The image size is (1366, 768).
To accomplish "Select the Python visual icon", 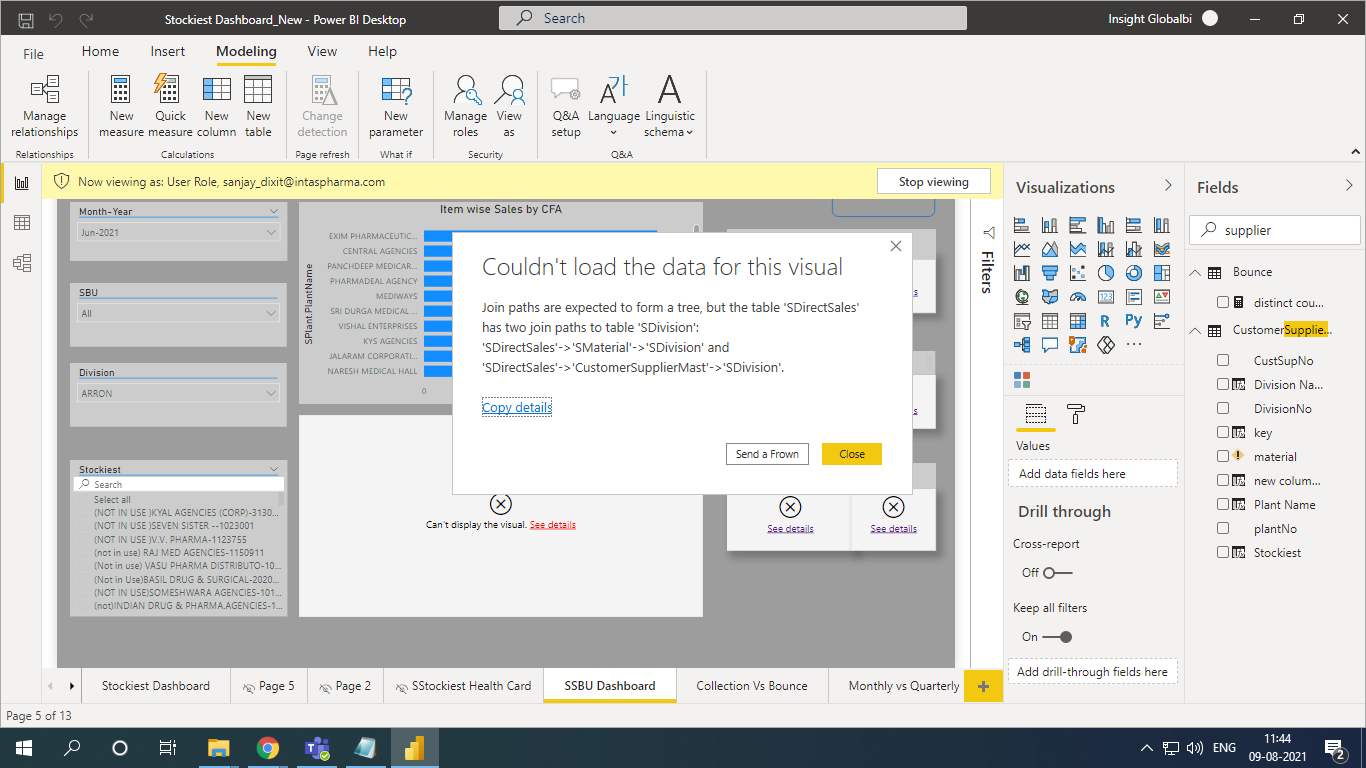I will (x=1133, y=321).
